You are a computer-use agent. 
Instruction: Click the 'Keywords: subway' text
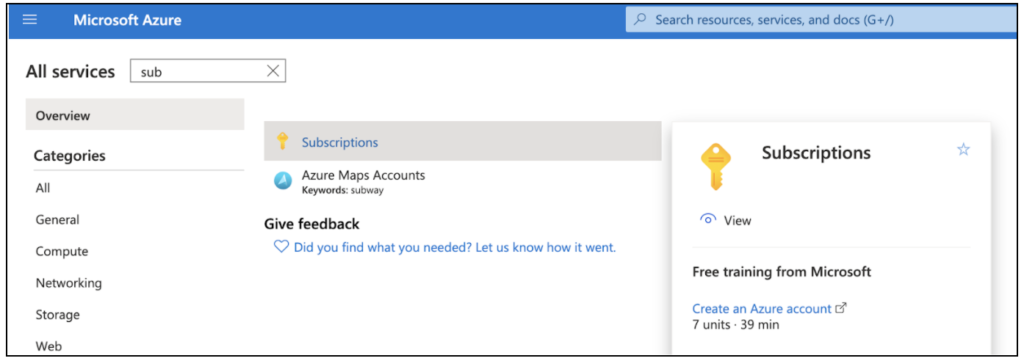click(342, 191)
